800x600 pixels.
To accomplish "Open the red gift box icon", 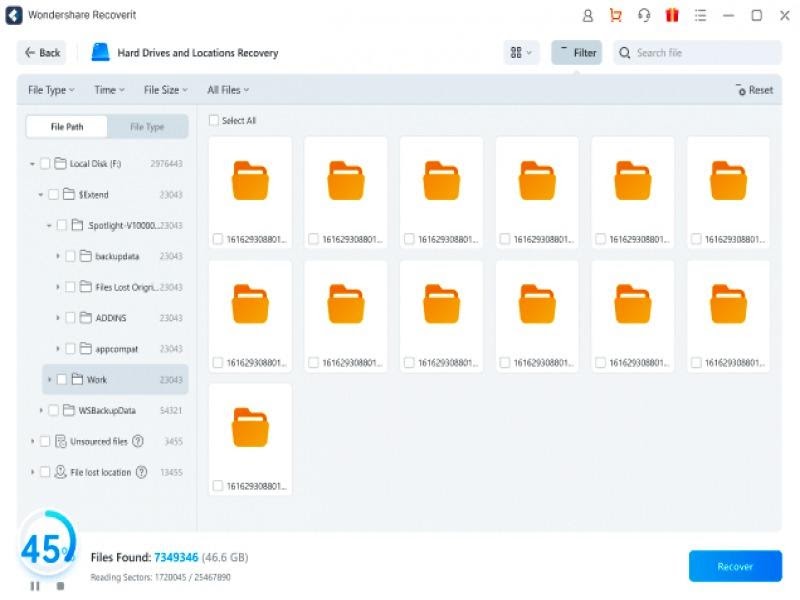I will coord(672,16).
